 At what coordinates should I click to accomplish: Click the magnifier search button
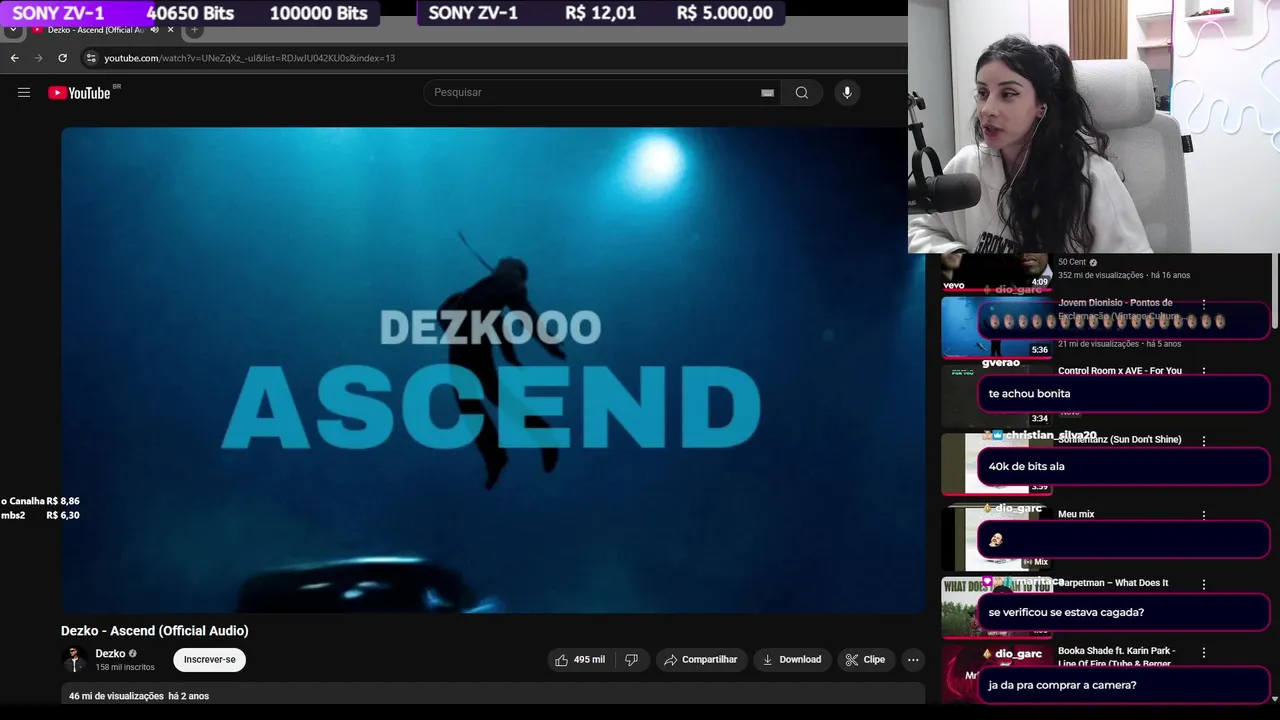(802, 93)
